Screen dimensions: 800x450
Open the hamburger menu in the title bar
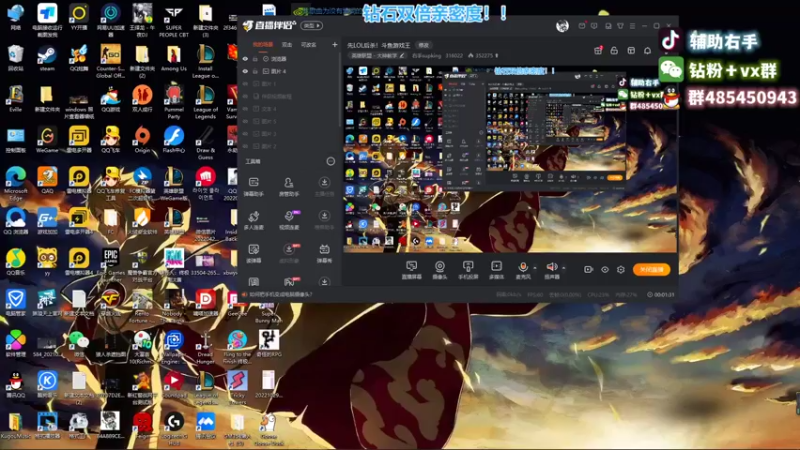pos(633,26)
